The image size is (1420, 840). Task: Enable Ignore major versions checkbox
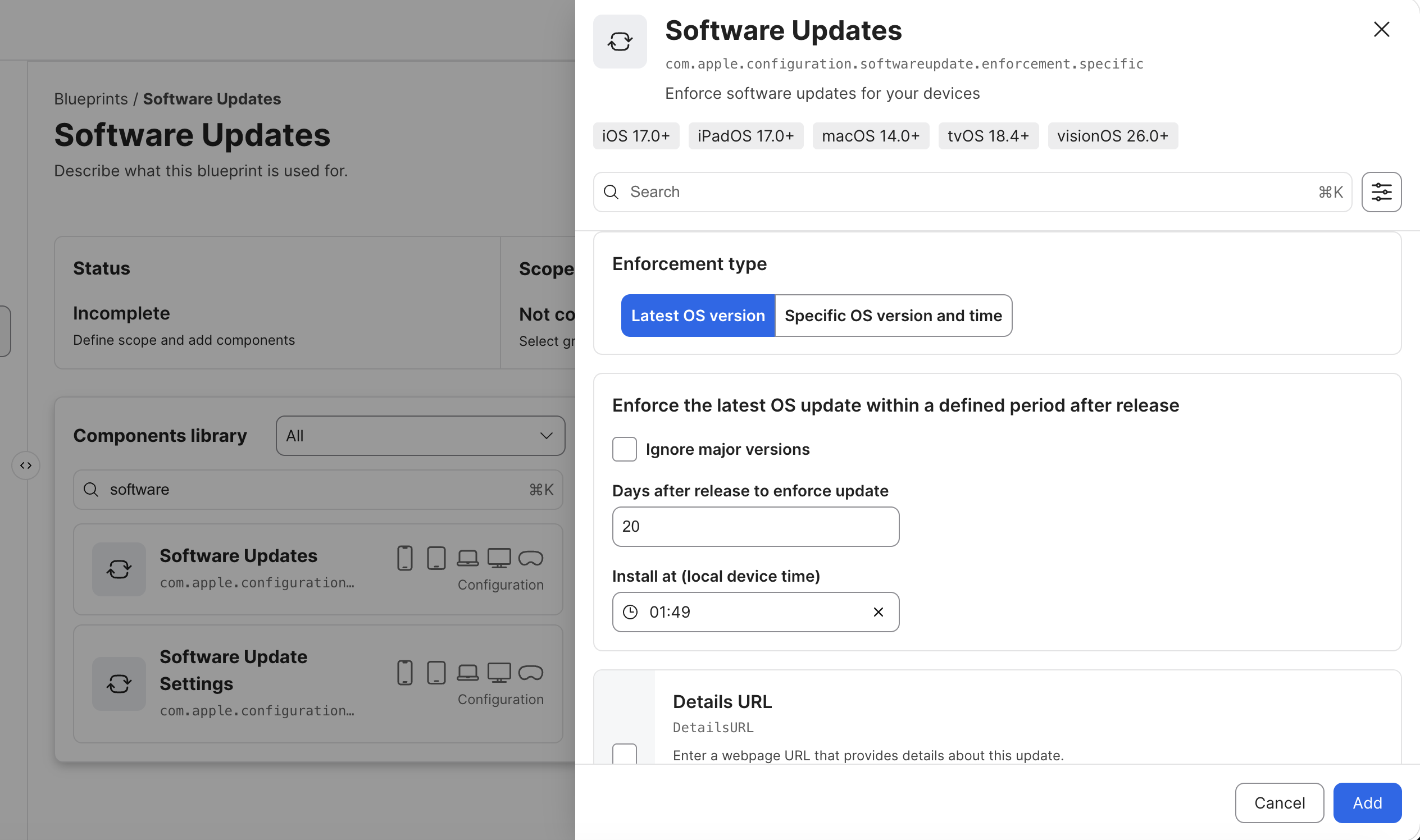[x=624, y=449]
